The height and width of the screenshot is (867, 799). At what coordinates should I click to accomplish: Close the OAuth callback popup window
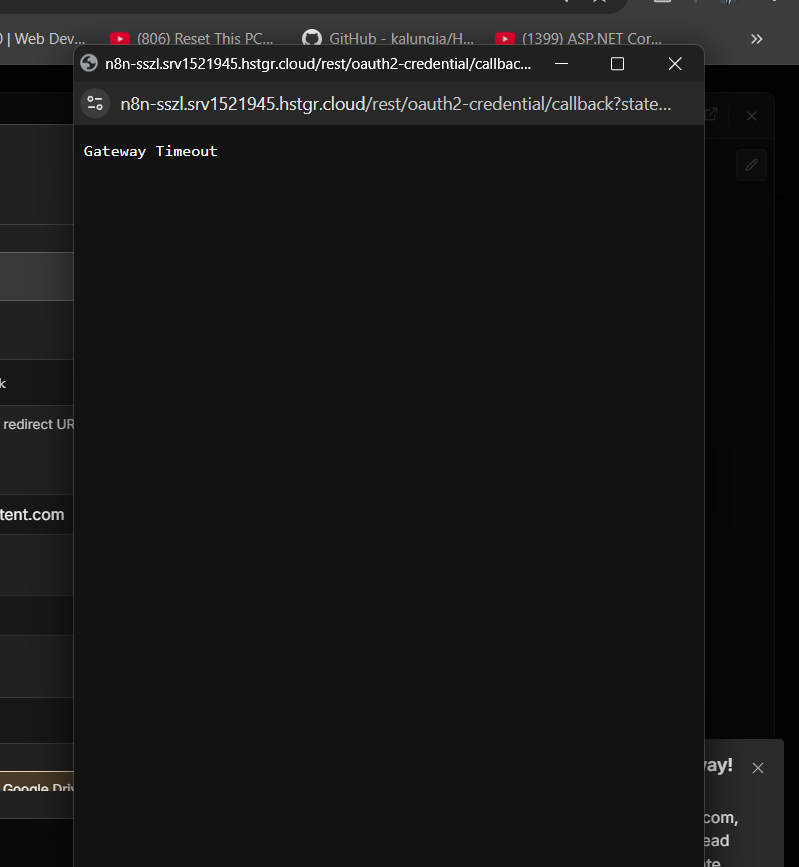pos(675,64)
